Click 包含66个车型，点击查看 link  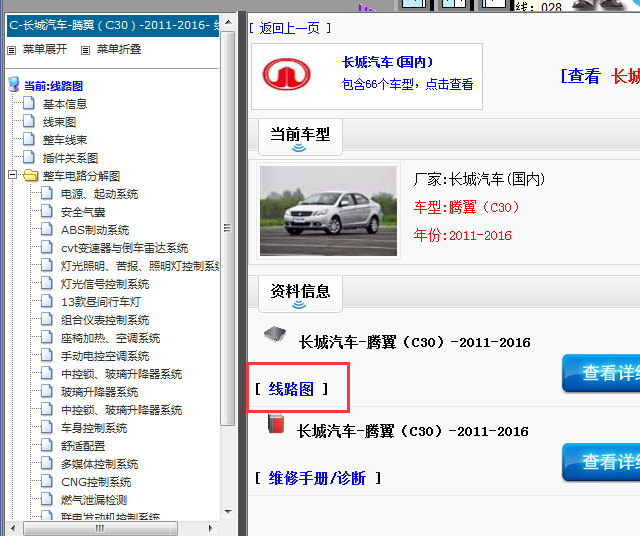click(407, 84)
